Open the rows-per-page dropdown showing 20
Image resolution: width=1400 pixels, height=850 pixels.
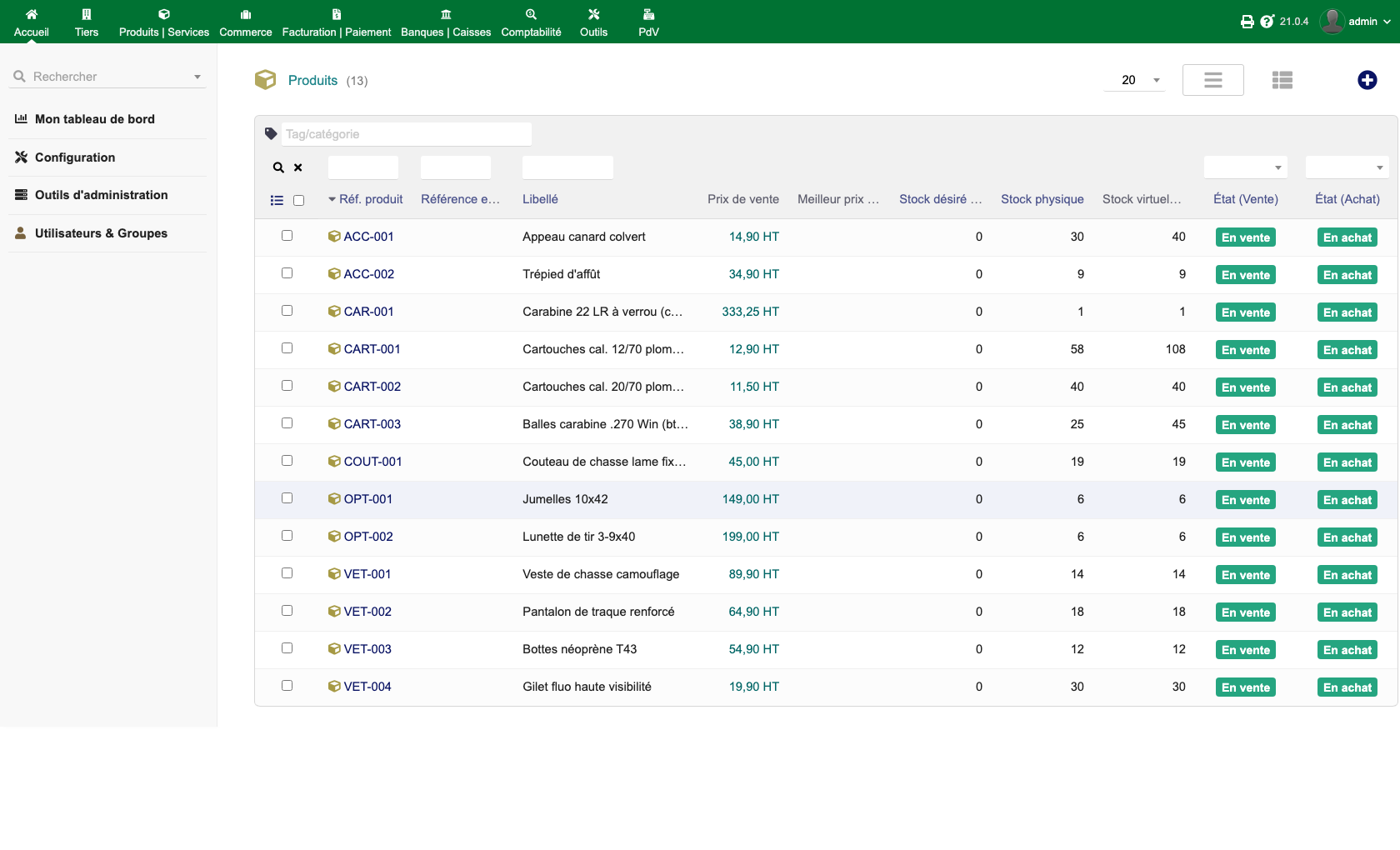tap(1134, 80)
